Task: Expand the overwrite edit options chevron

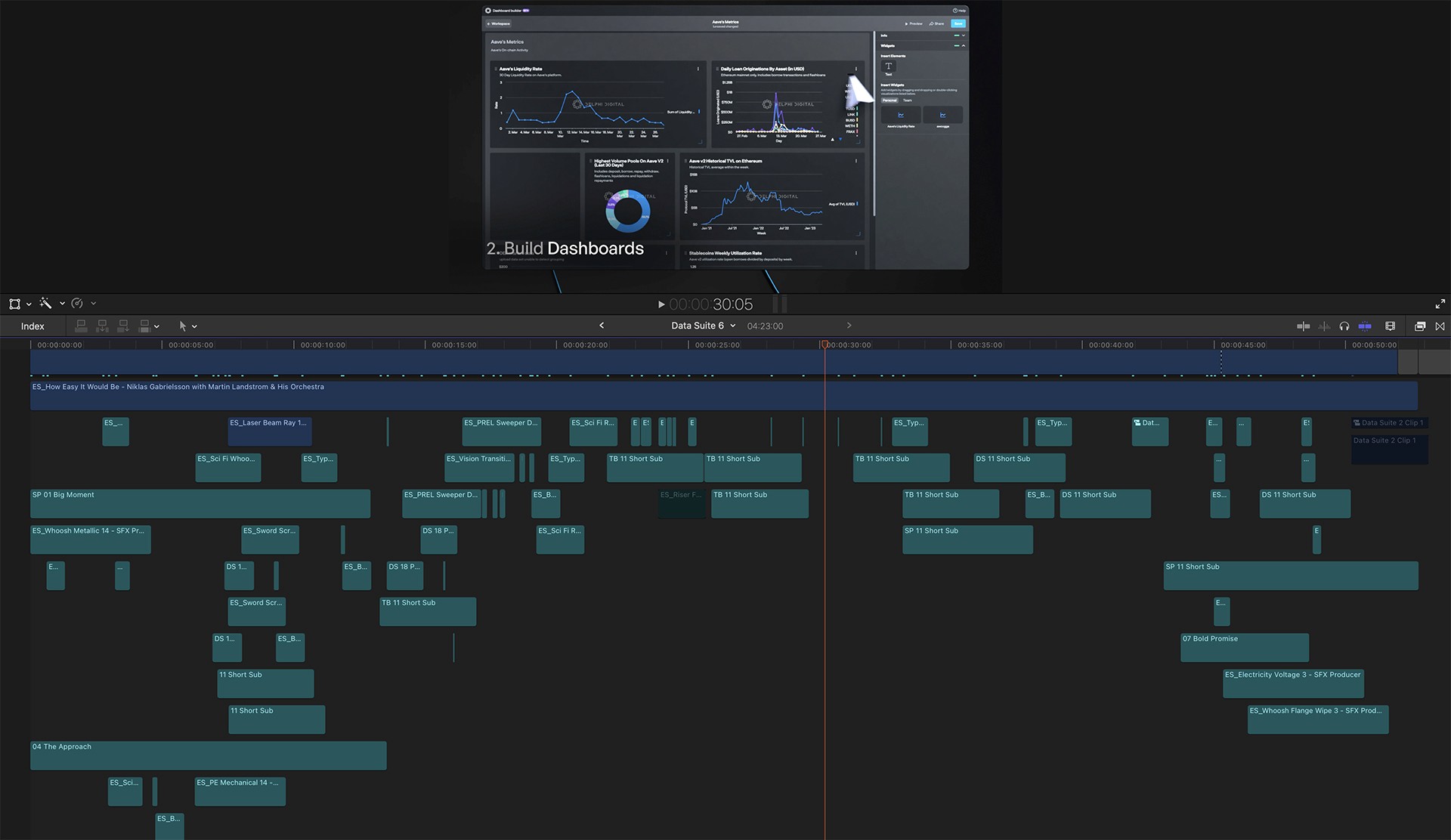Action: pos(156,327)
